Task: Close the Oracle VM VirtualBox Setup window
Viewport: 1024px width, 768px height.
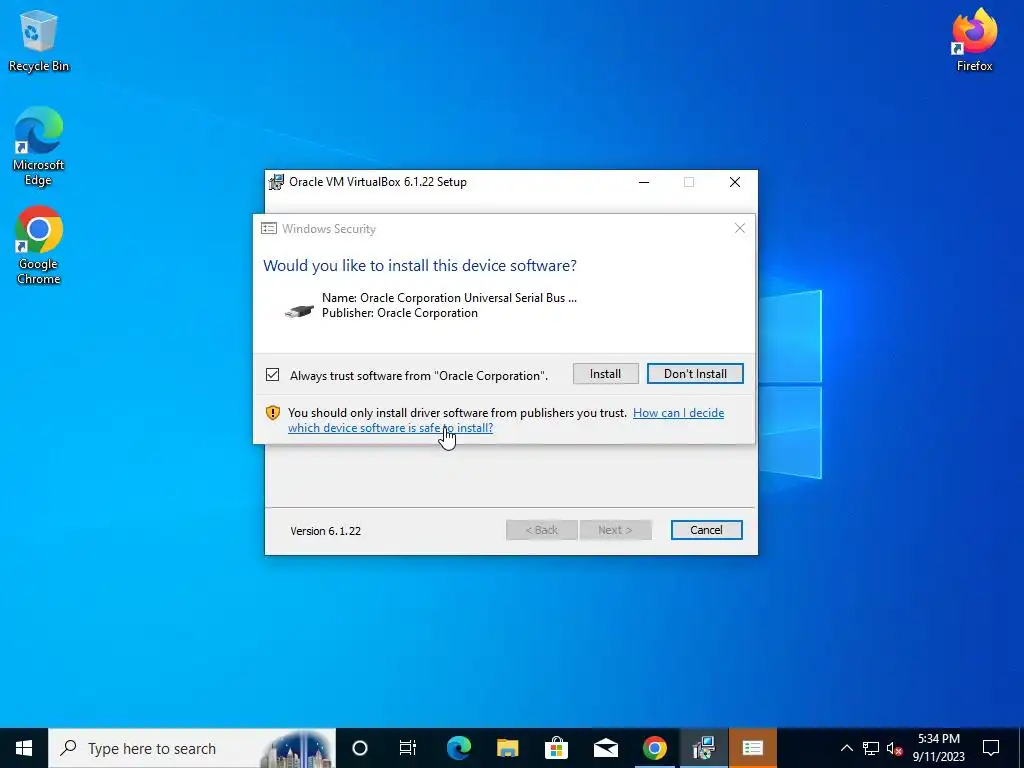Action: coord(735,182)
